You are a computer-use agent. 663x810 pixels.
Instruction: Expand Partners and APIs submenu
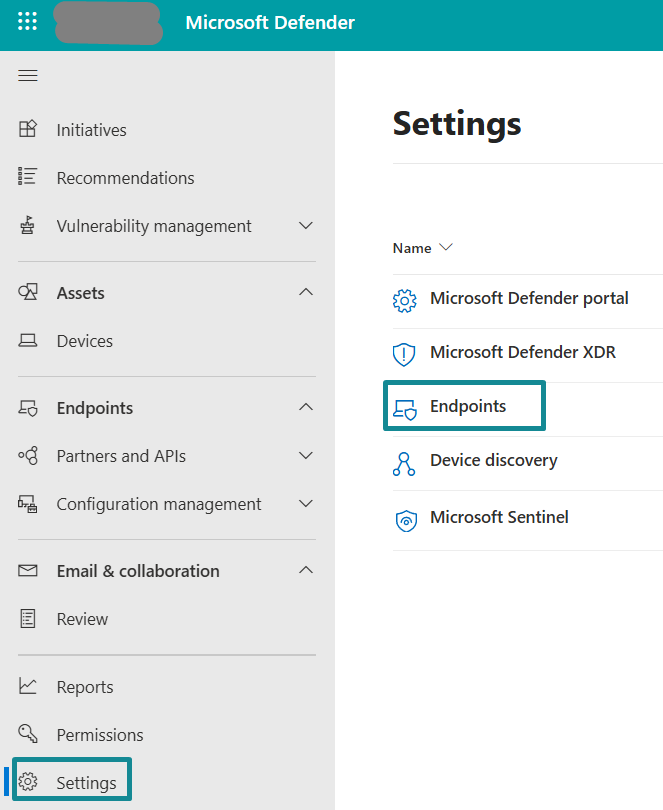tap(306, 456)
